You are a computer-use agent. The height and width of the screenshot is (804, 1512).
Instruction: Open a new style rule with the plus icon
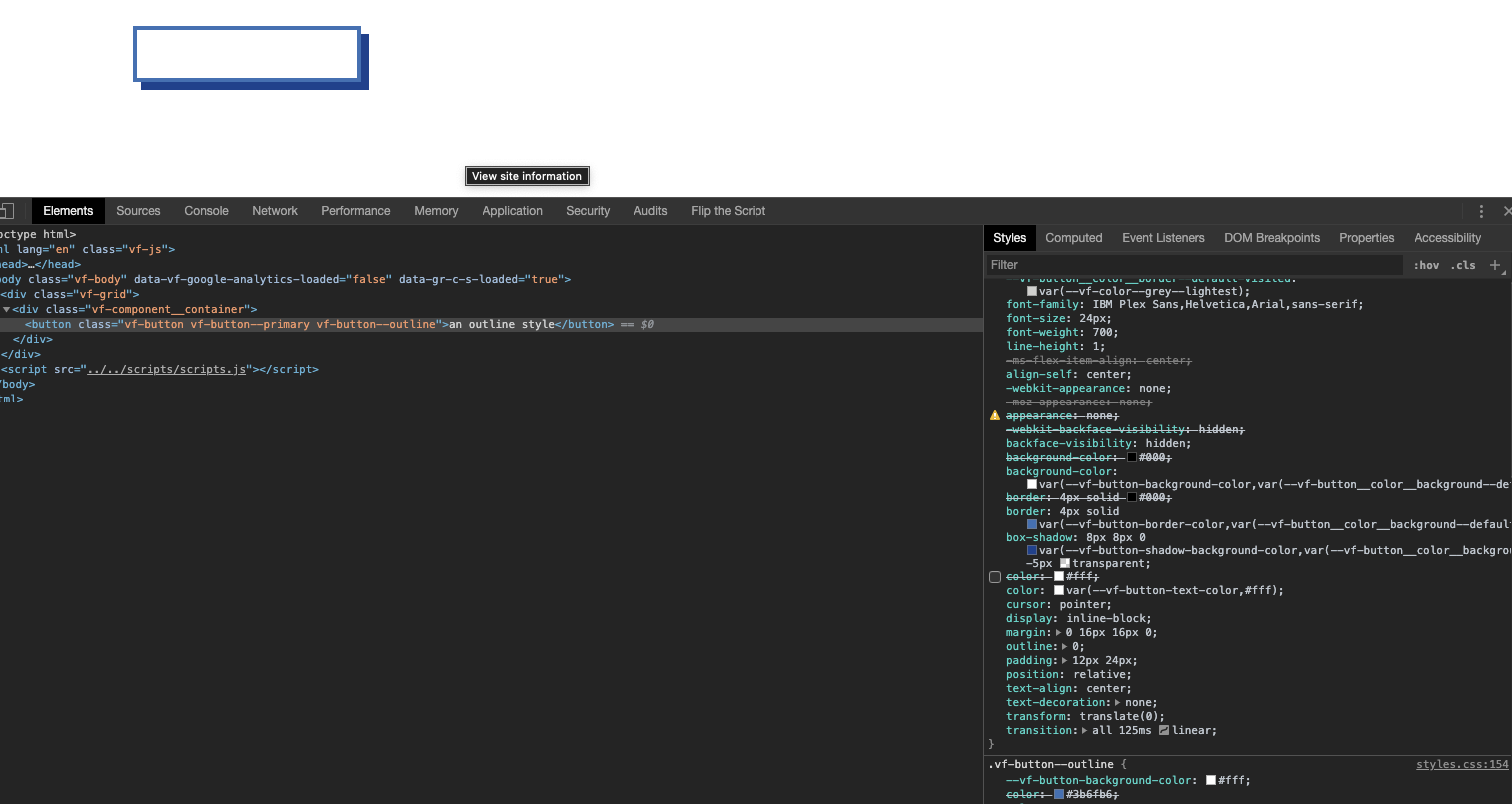click(x=1495, y=265)
